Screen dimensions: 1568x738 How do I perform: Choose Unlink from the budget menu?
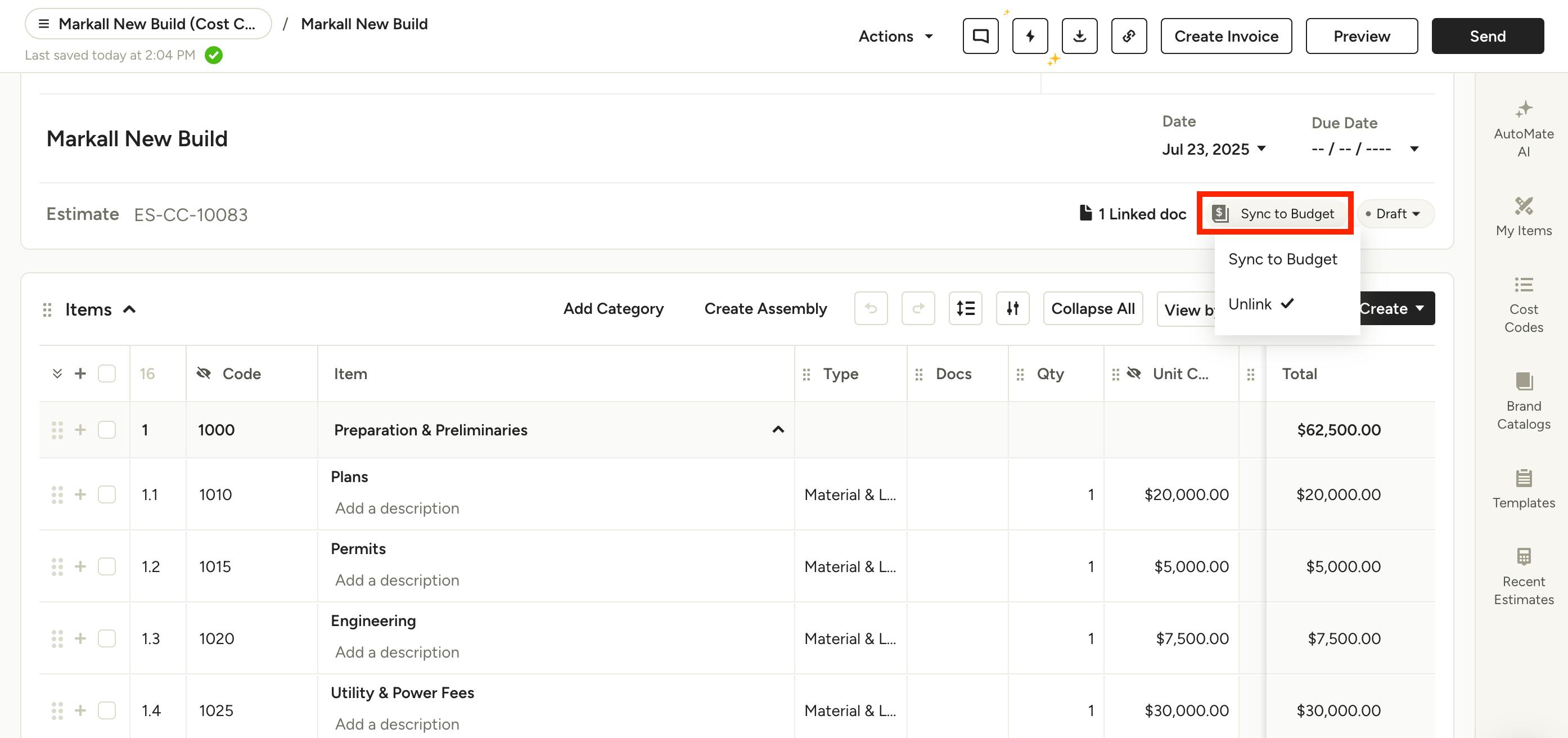click(1250, 304)
